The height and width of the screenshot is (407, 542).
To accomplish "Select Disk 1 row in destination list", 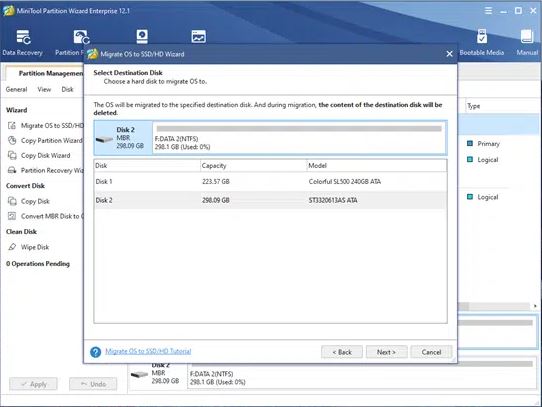I will click(x=270, y=182).
